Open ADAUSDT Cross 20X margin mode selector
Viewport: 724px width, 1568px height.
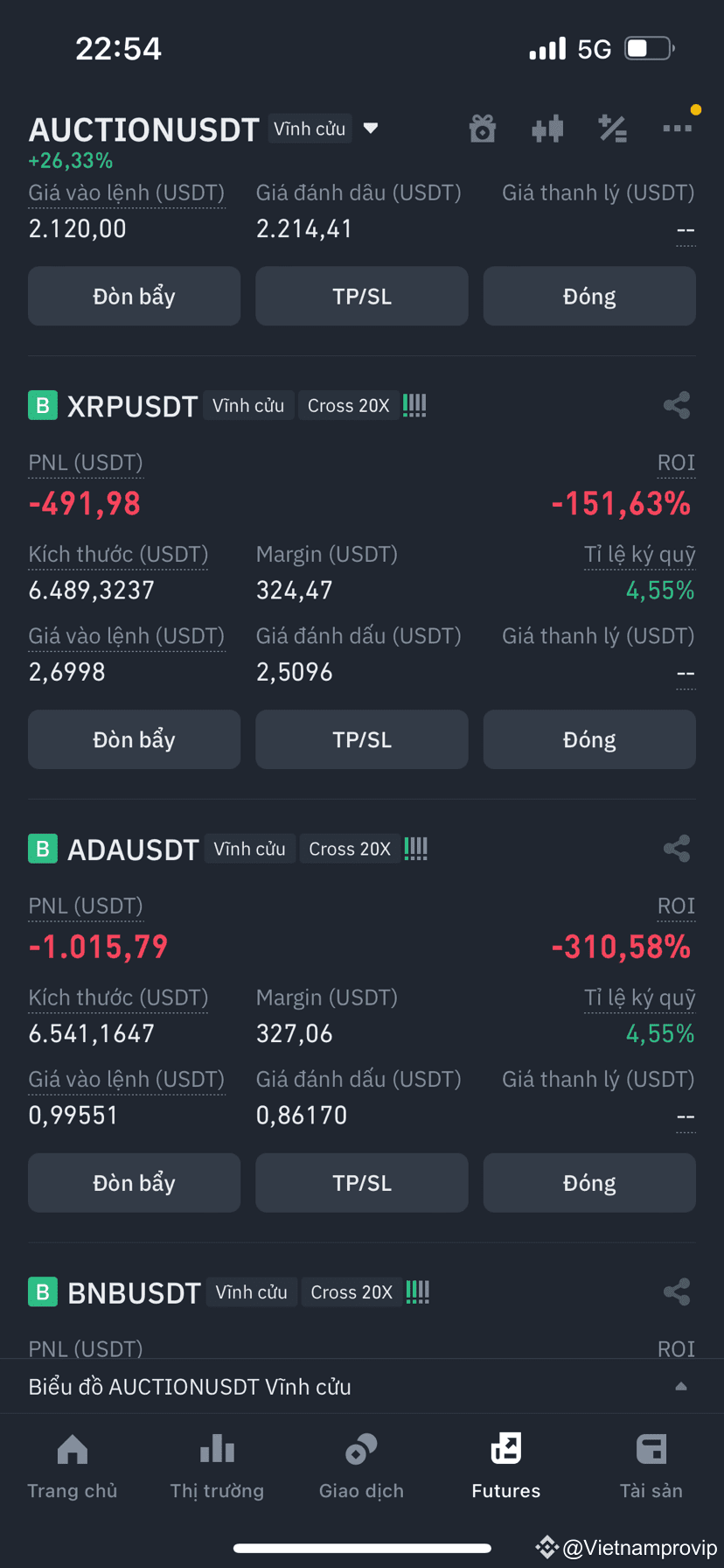point(350,850)
